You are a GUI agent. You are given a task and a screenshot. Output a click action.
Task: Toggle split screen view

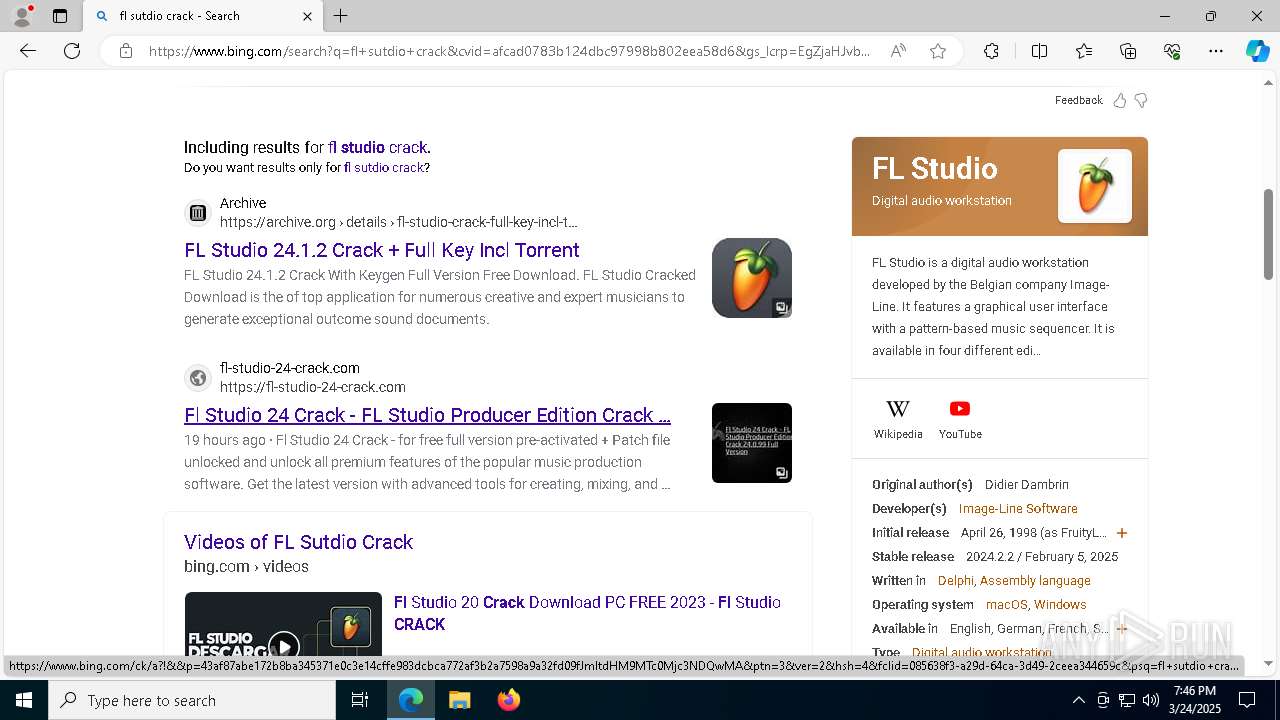coord(1039,51)
